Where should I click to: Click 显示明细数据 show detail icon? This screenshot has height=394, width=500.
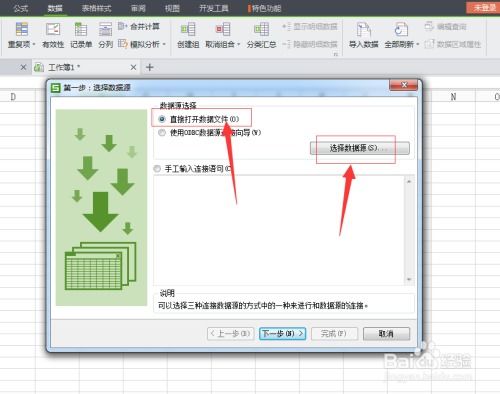[x=287, y=26]
